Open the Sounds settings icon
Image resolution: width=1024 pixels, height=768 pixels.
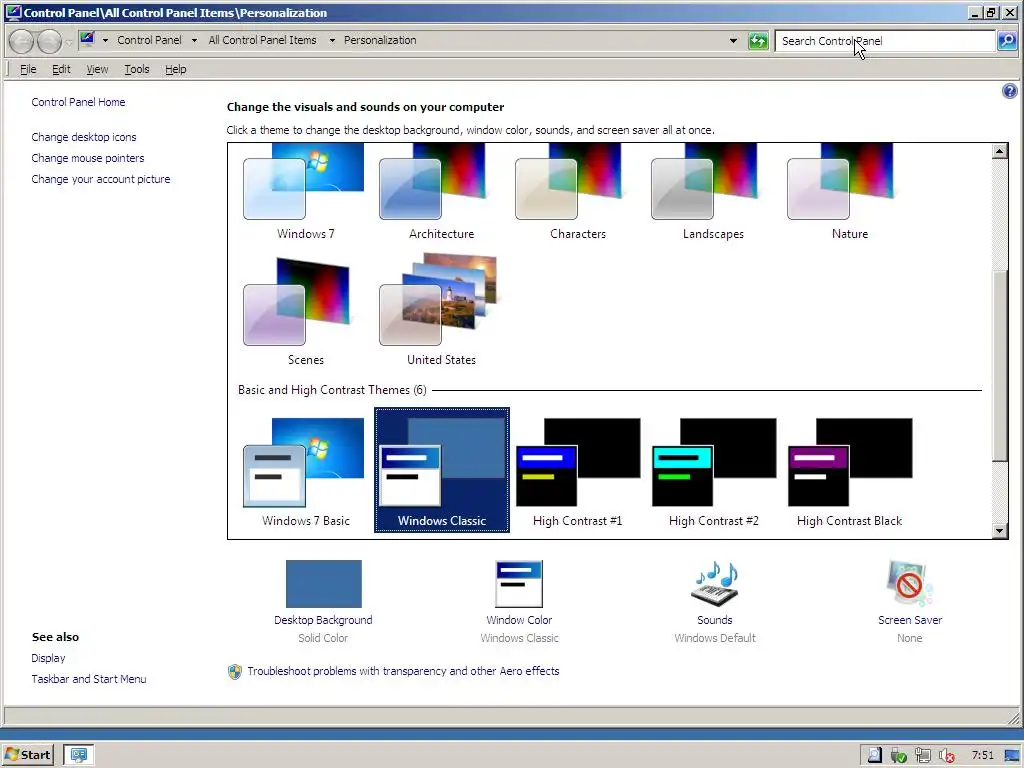(x=714, y=583)
